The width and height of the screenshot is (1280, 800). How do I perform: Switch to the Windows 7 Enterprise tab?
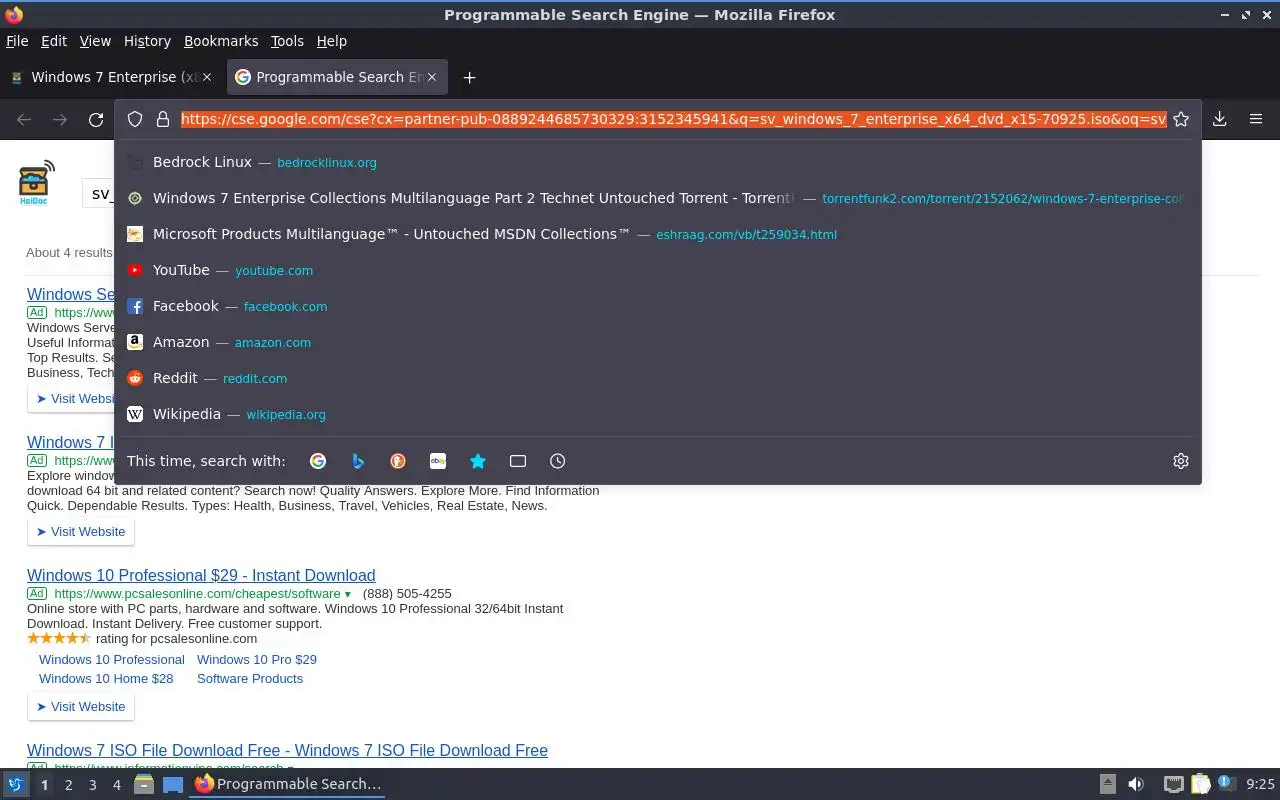pyautogui.click(x=110, y=77)
